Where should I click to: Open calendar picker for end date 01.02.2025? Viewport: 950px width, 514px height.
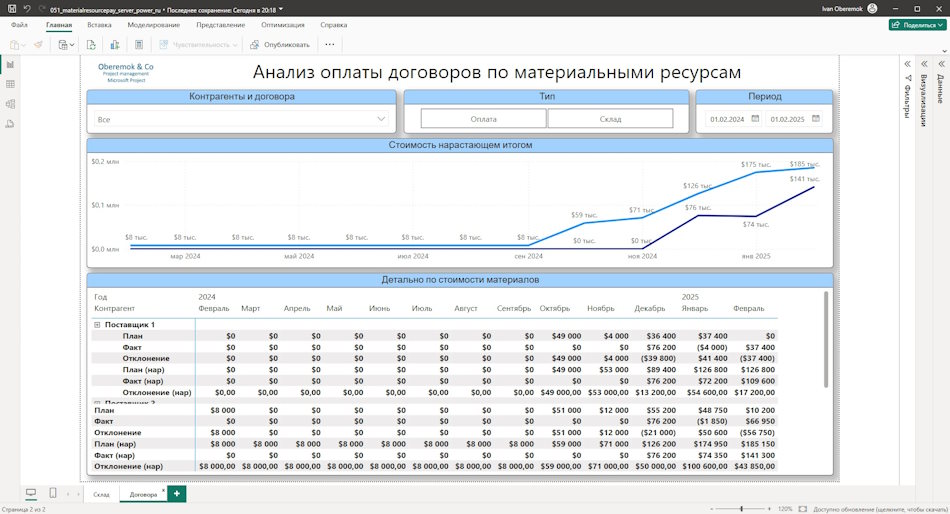point(816,119)
